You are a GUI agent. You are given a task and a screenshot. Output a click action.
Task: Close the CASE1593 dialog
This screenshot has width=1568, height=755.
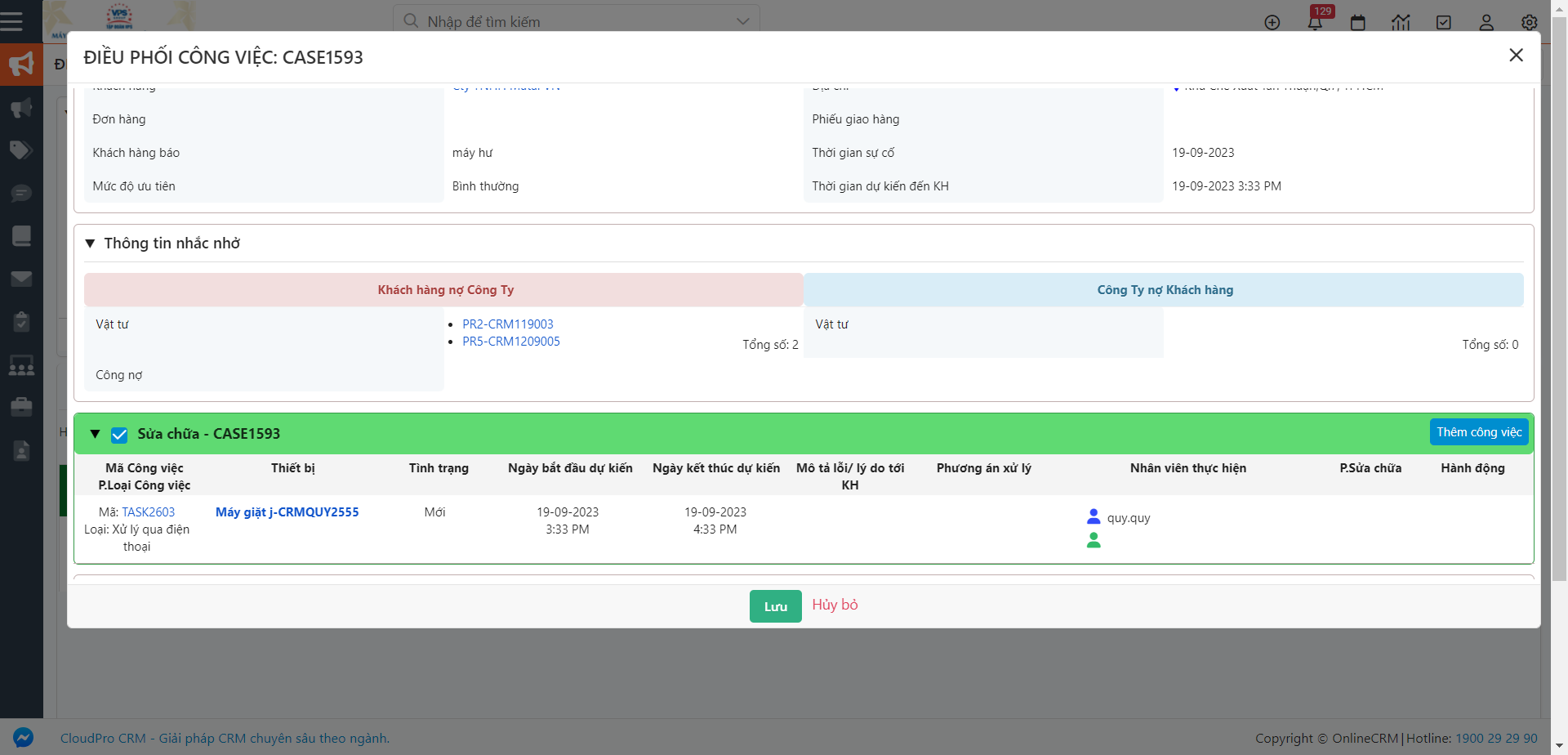click(1516, 55)
